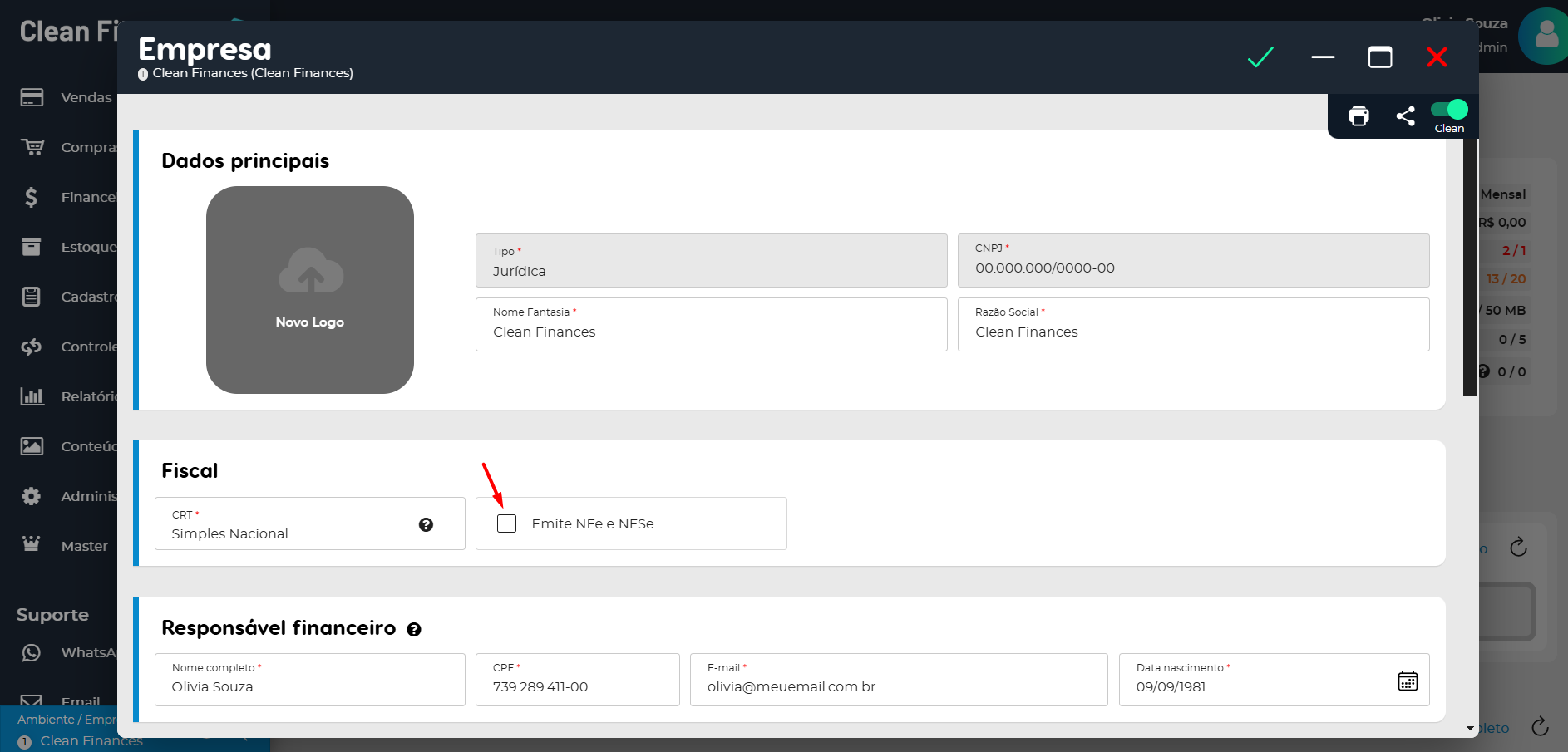
Task: Click the E-mail field of responsável
Action: coord(898,686)
